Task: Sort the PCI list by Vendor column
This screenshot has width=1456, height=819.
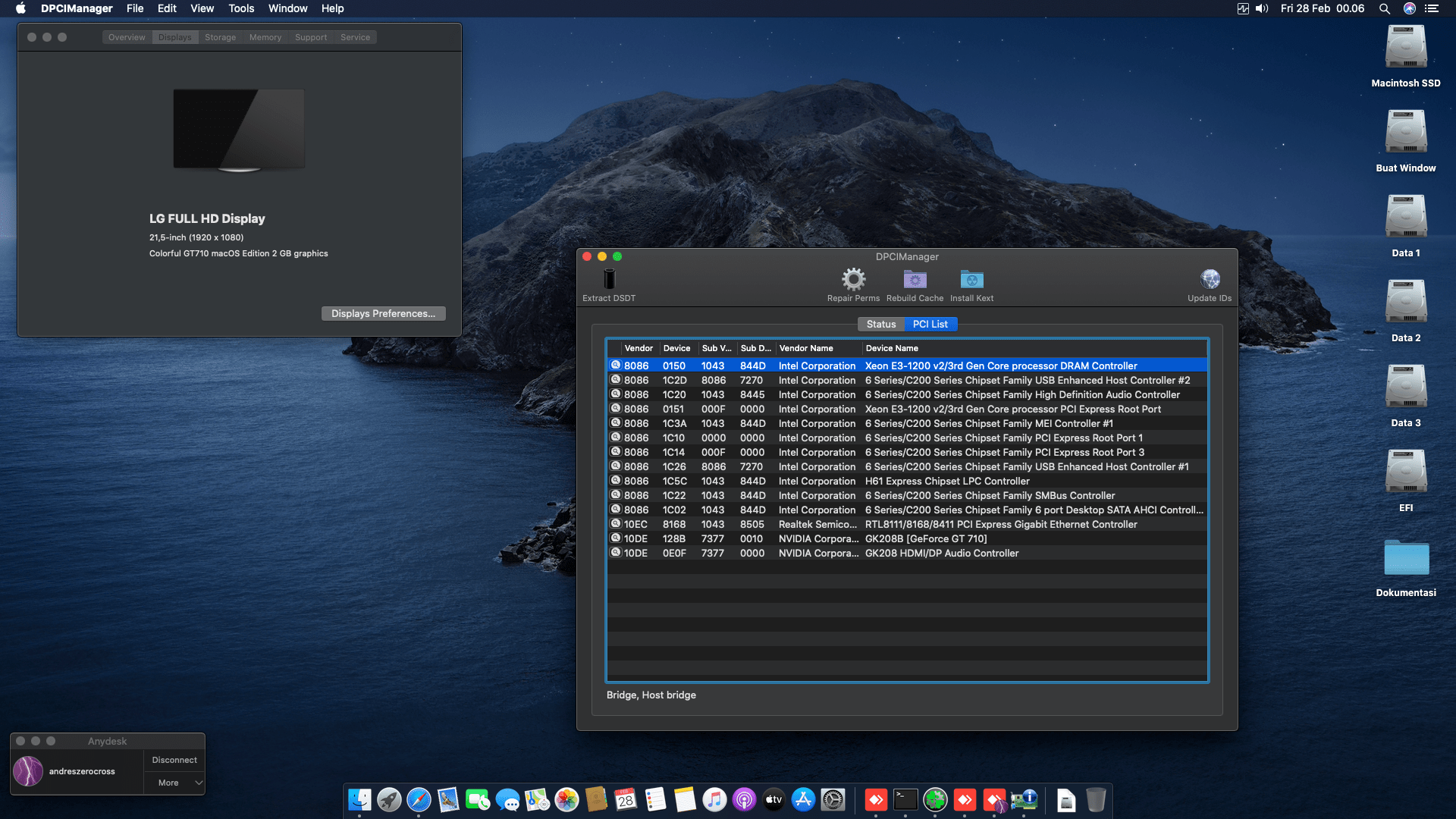Action: (640, 348)
